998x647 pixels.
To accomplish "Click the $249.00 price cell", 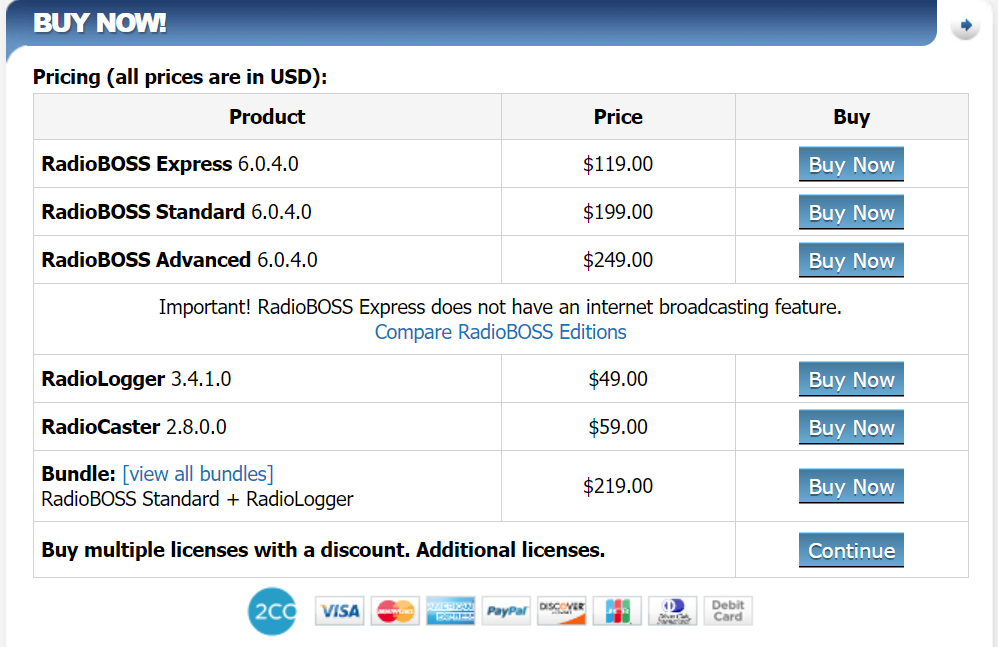I will [618, 260].
